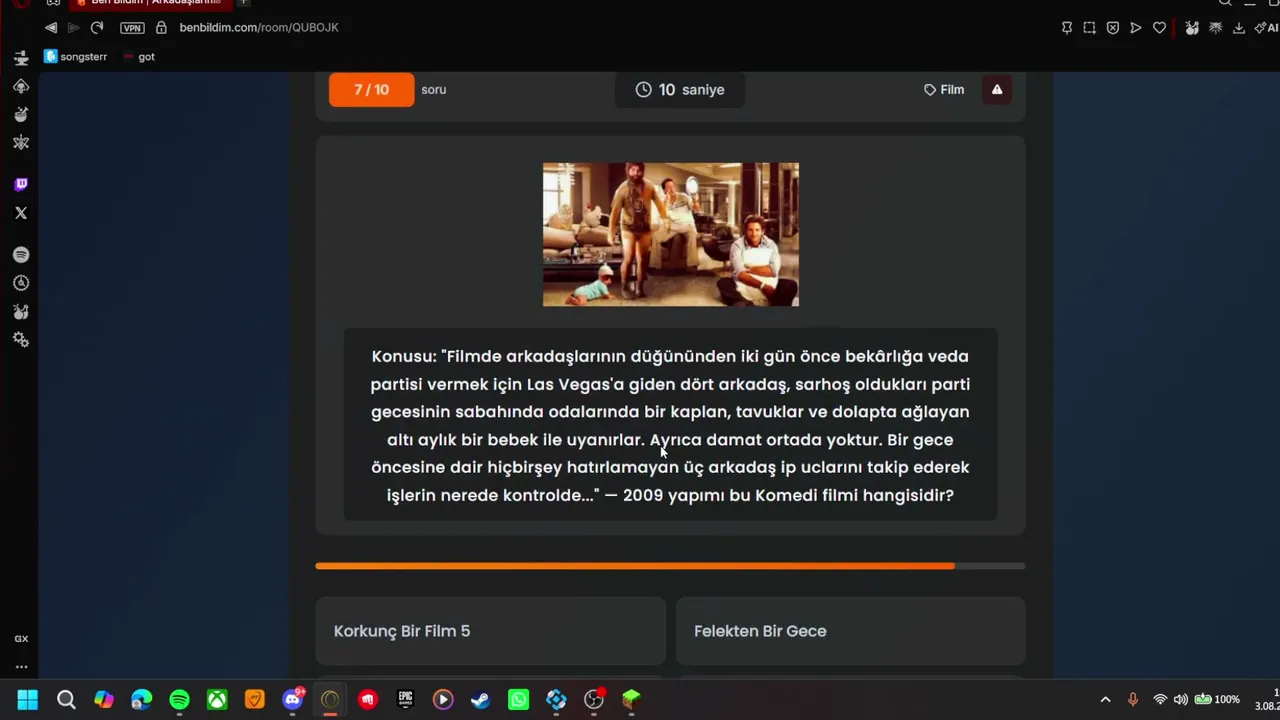Open the AI assistant button
Viewport: 1280px width, 720px height.
(x=1267, y=28)
